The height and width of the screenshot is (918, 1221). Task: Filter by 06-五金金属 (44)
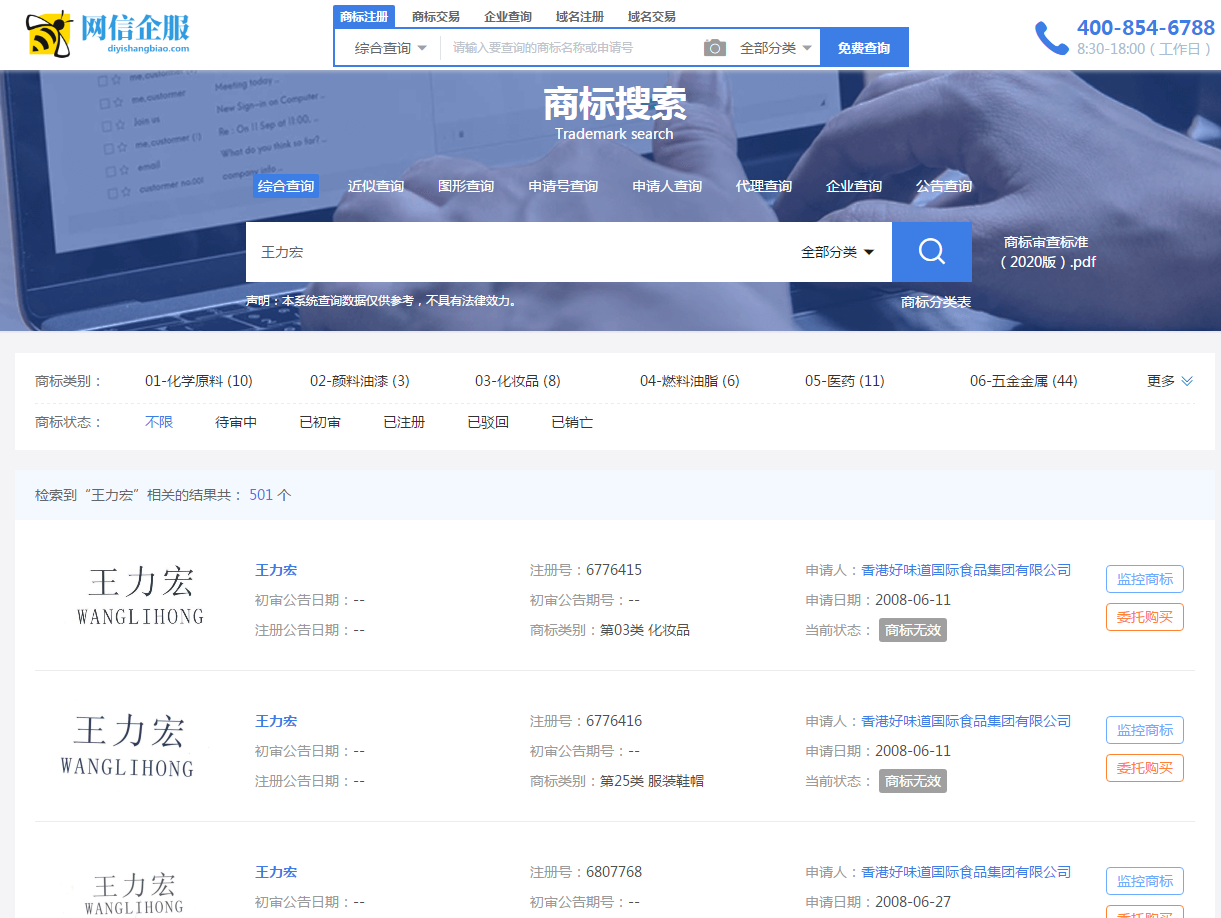pyautogui.click(x=1024, y=381)
